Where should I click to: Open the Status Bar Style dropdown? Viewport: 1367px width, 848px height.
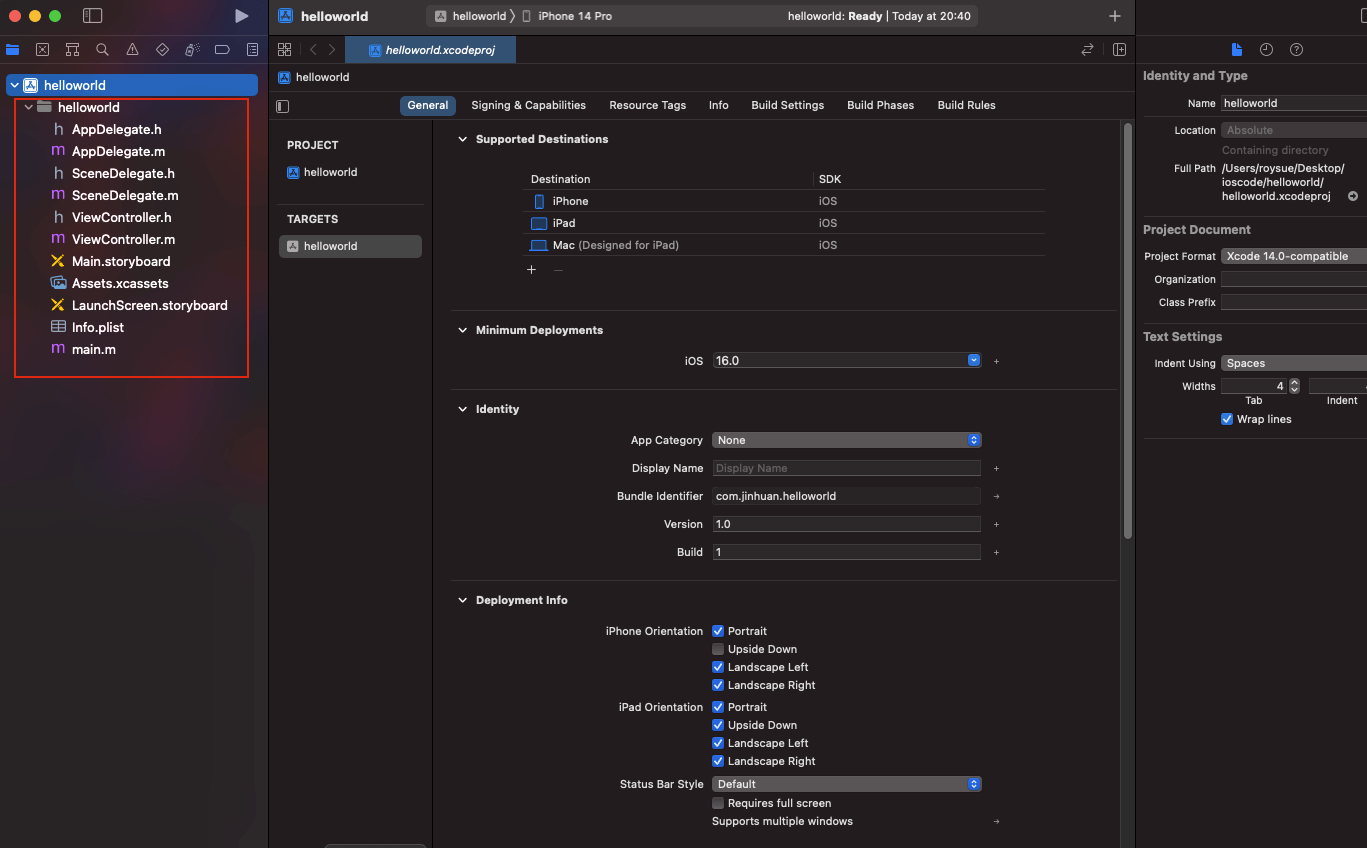pos(846,784)
